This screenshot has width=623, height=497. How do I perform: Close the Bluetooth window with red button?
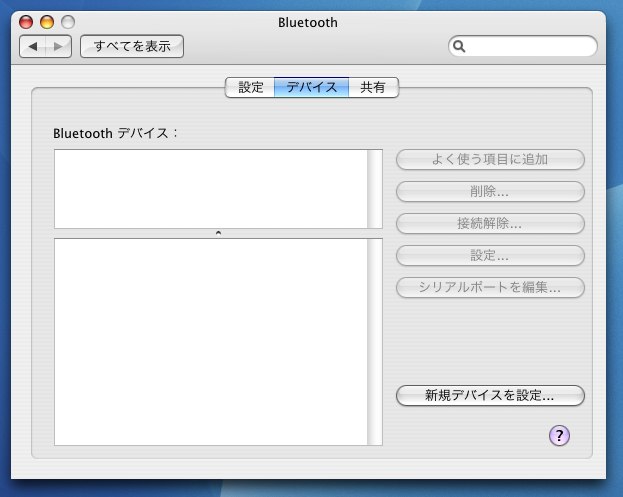tap(26, 22)
